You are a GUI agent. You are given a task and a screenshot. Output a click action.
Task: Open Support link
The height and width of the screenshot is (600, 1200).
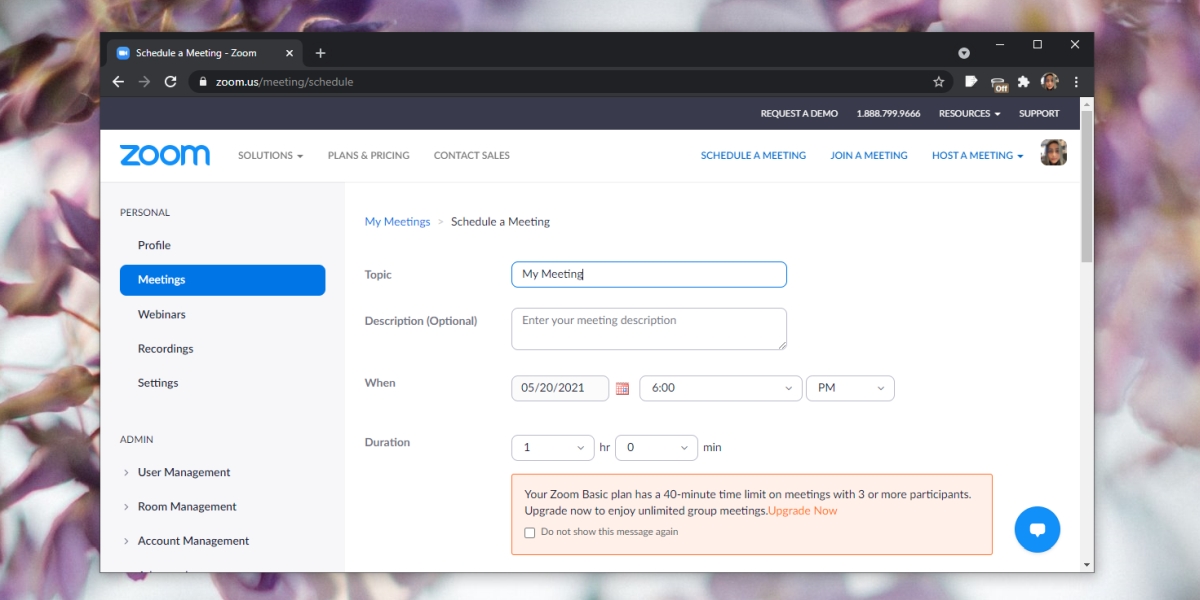click(1039, 113)
